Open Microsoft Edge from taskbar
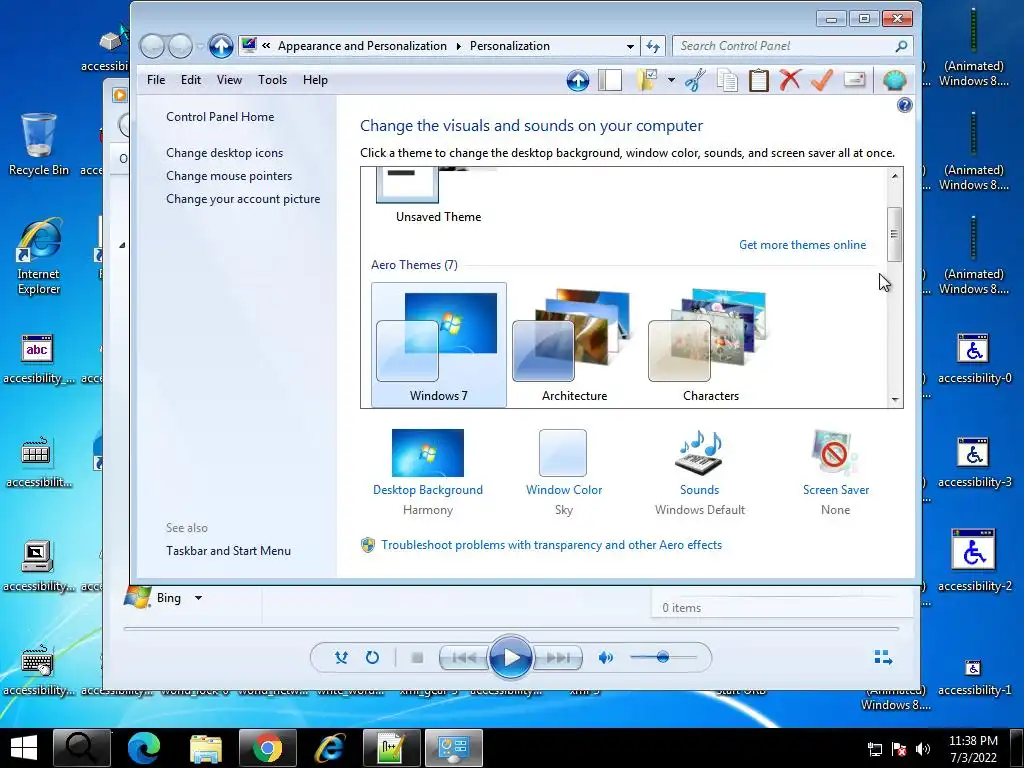Viewport: 1024px width, 768px height. (144, 748)
